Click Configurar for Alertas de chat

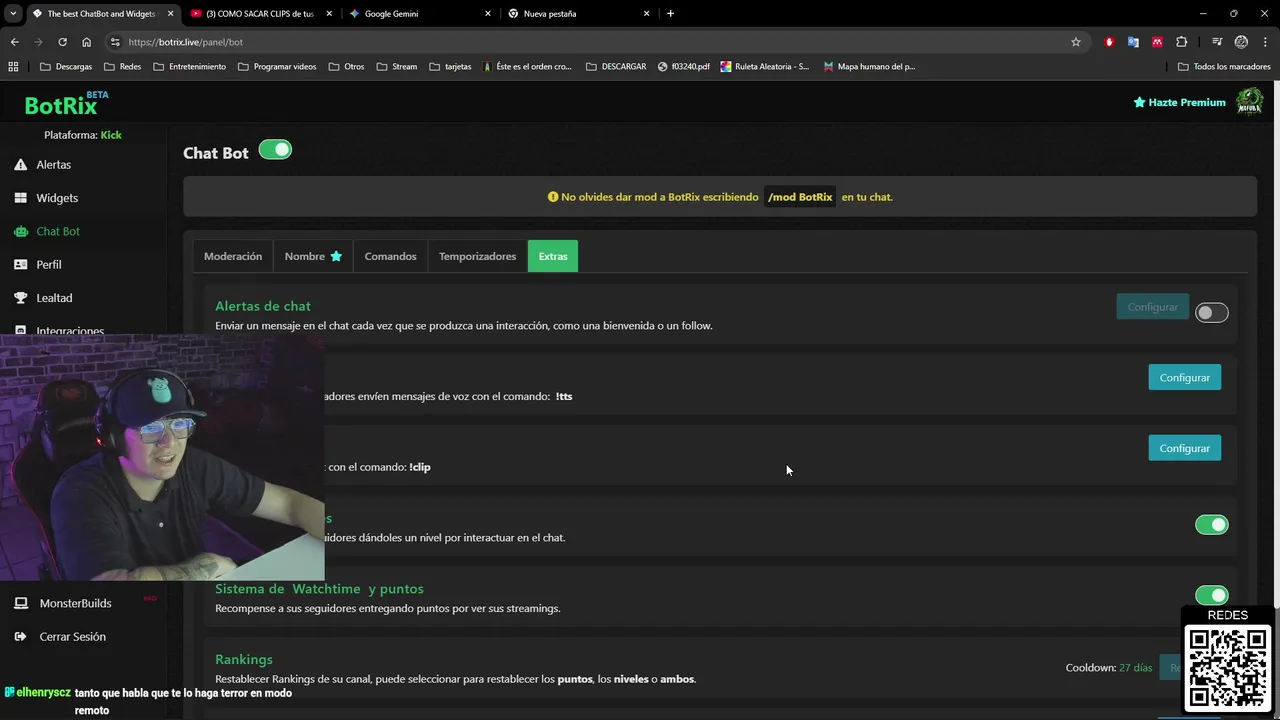click(x=1152, y=307)
